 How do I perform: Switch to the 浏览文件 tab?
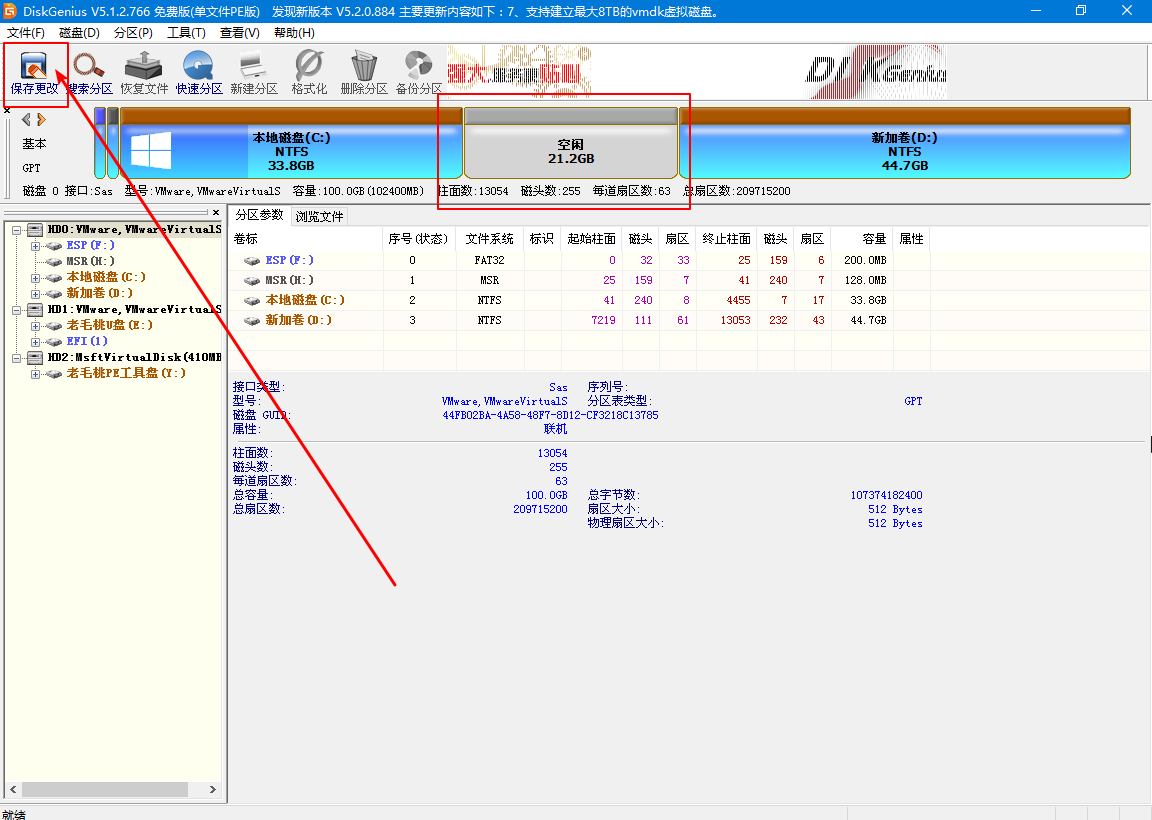[x=320, y=217]
